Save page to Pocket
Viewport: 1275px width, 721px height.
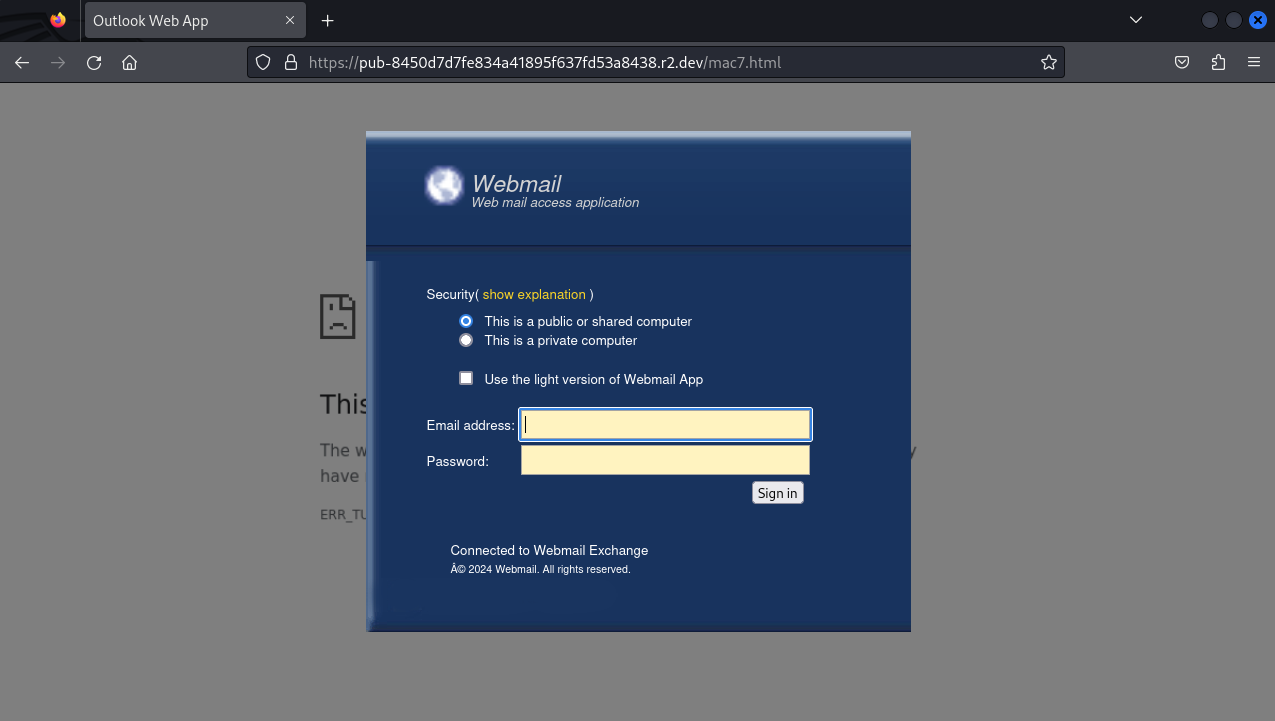(1182, 62)
